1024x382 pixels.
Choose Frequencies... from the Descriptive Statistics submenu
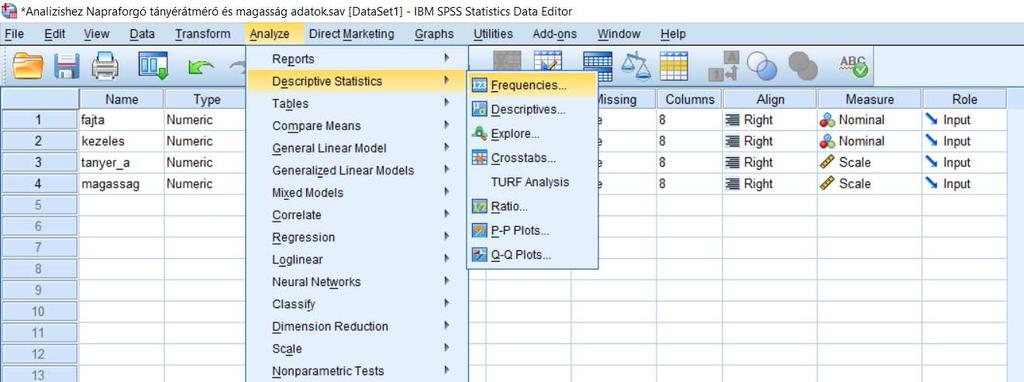pos(532,86)
